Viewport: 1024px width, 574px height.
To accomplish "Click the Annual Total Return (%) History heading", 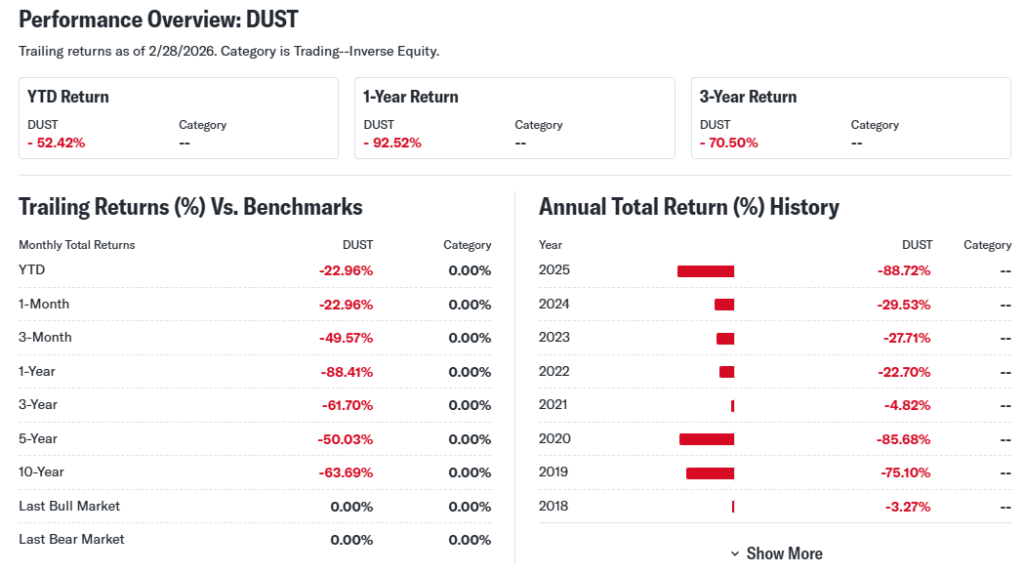I will (688, 207).
